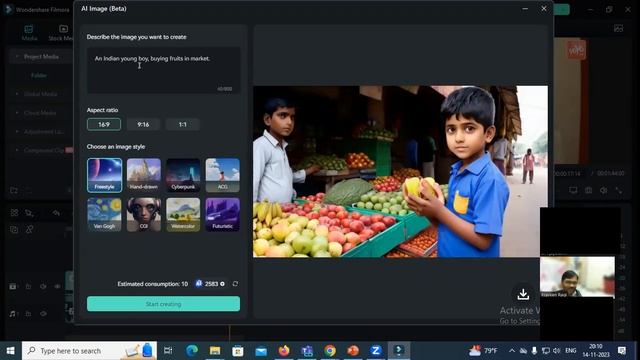Select the ACG image style

point(222,175)
